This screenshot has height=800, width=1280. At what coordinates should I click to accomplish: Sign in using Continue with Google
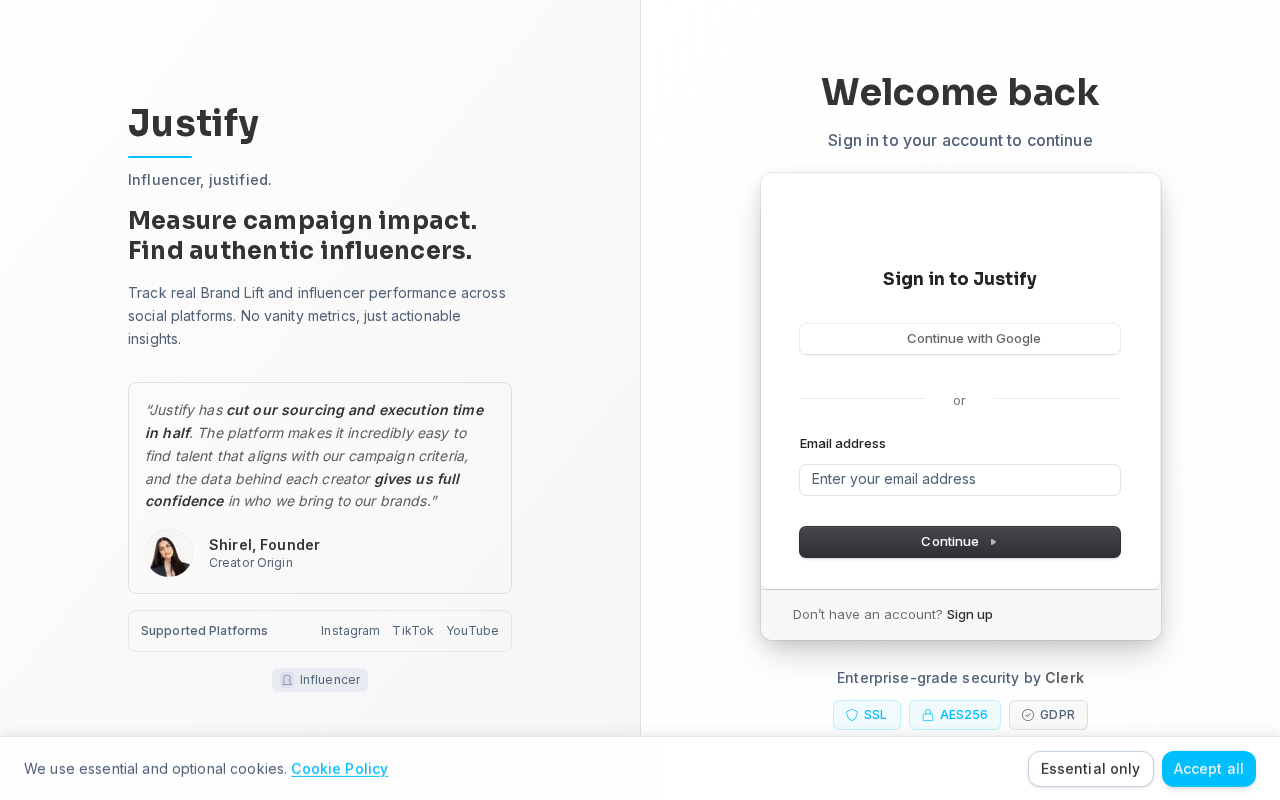tap(960, 339)
